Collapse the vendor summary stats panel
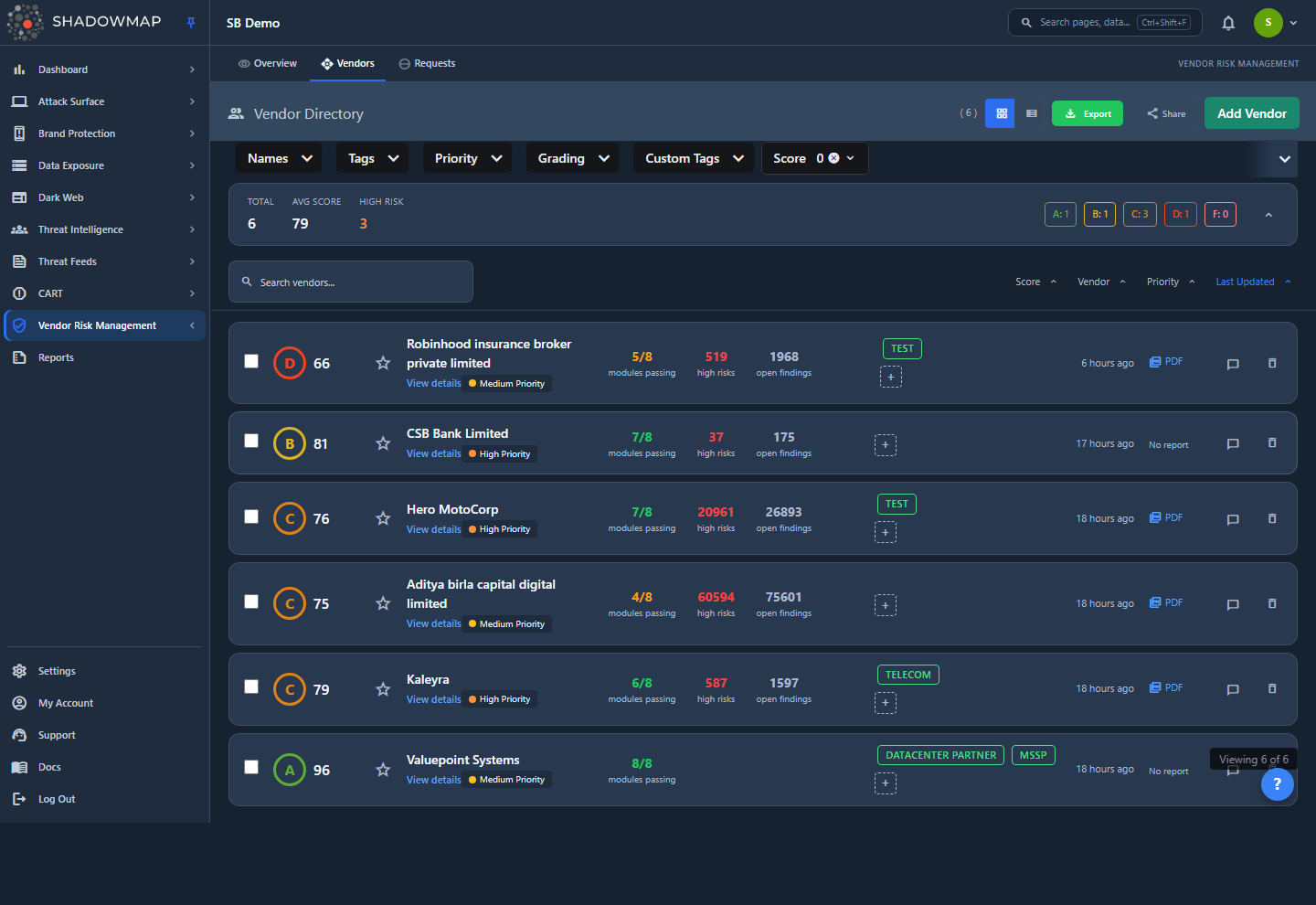 (1268, 215)
